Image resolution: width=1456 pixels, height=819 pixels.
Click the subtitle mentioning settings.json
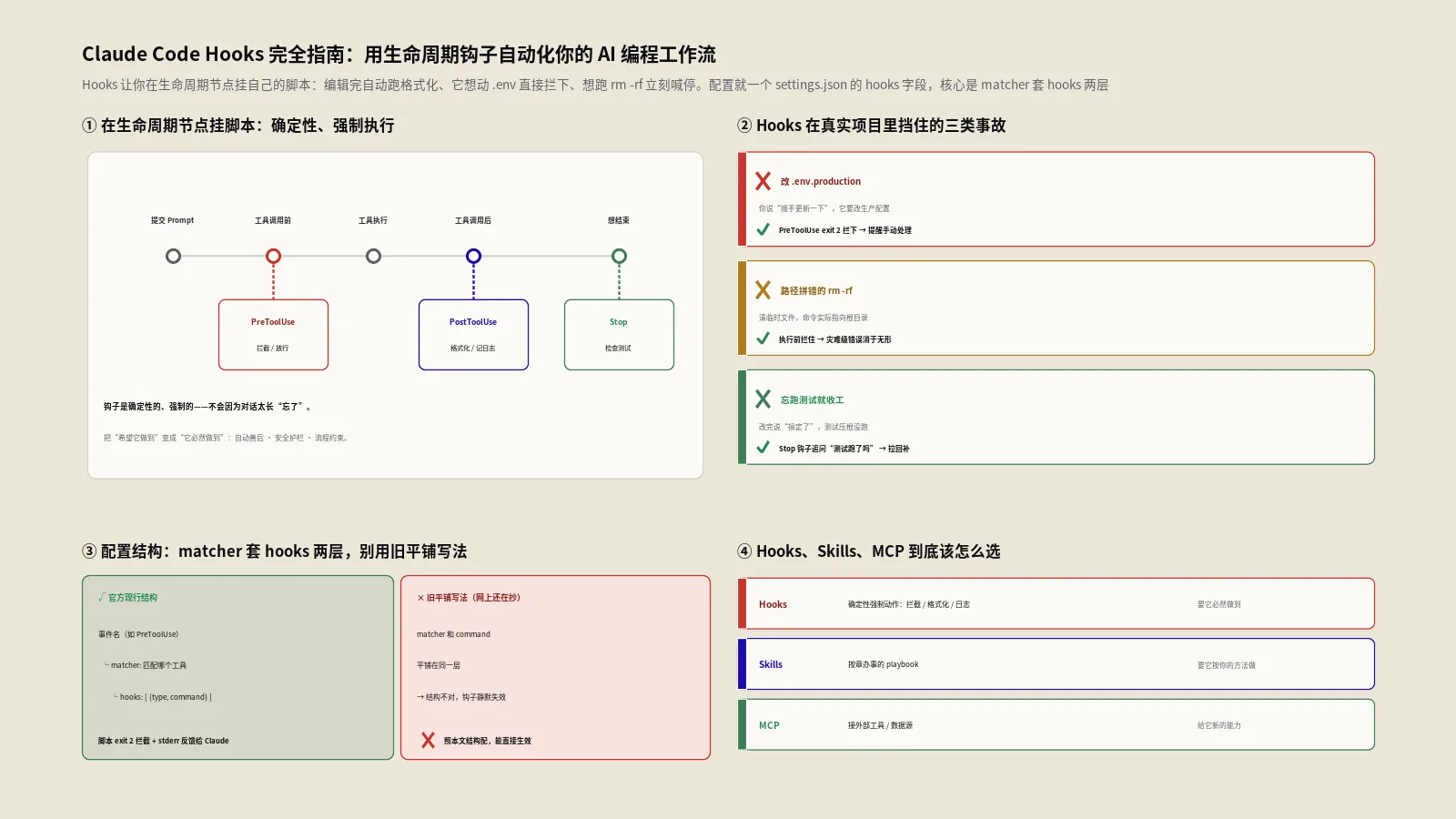click(x=595, y=85)
